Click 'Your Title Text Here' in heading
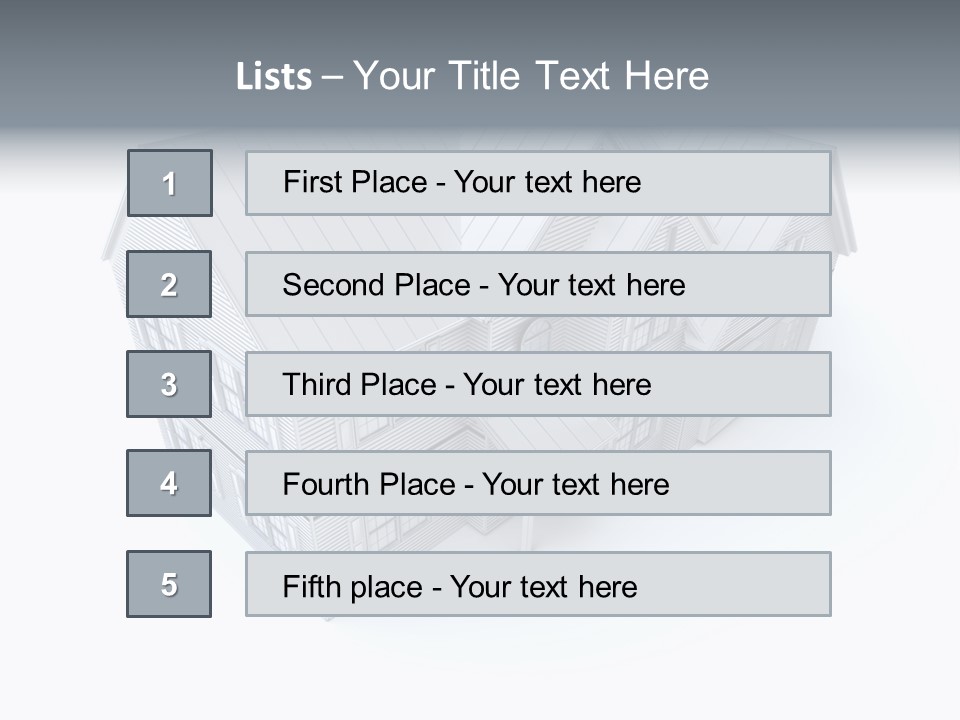Screen dimensions: 960x720 click(x=530, y=76)
